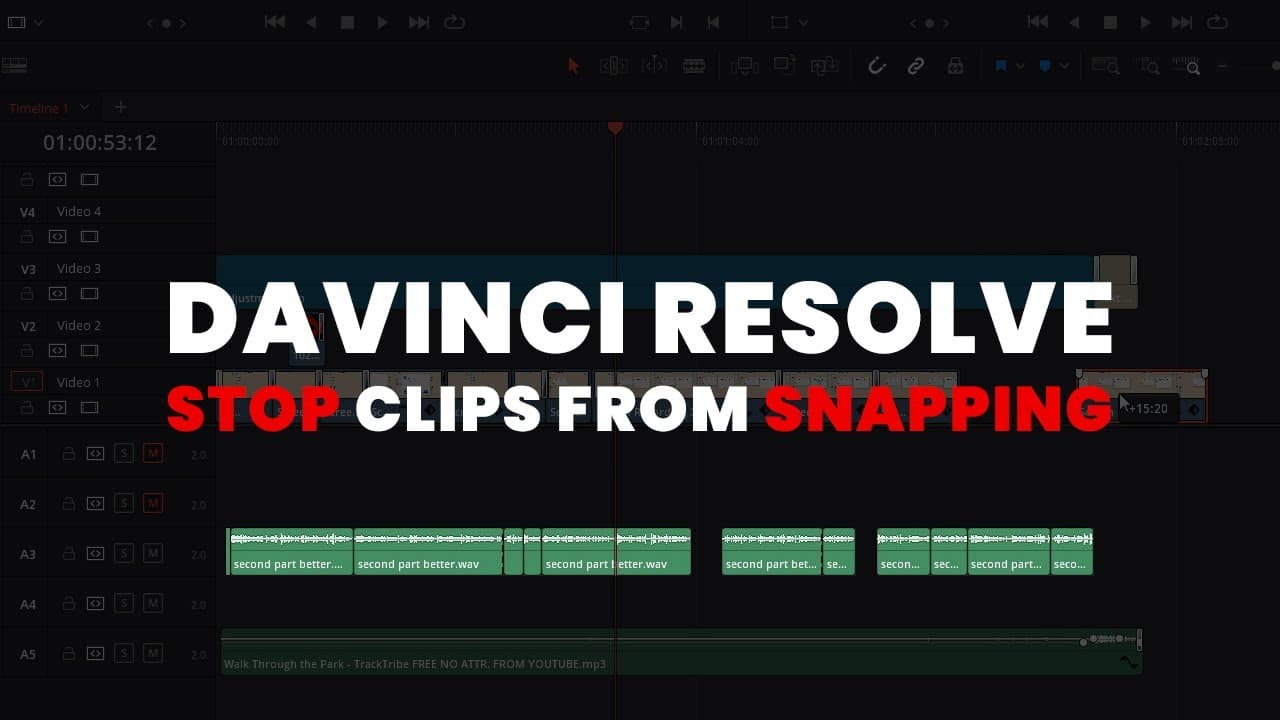1280x720 pixels.
Task: Open Timeline View Options icon
Action: (x=14, y=66)
